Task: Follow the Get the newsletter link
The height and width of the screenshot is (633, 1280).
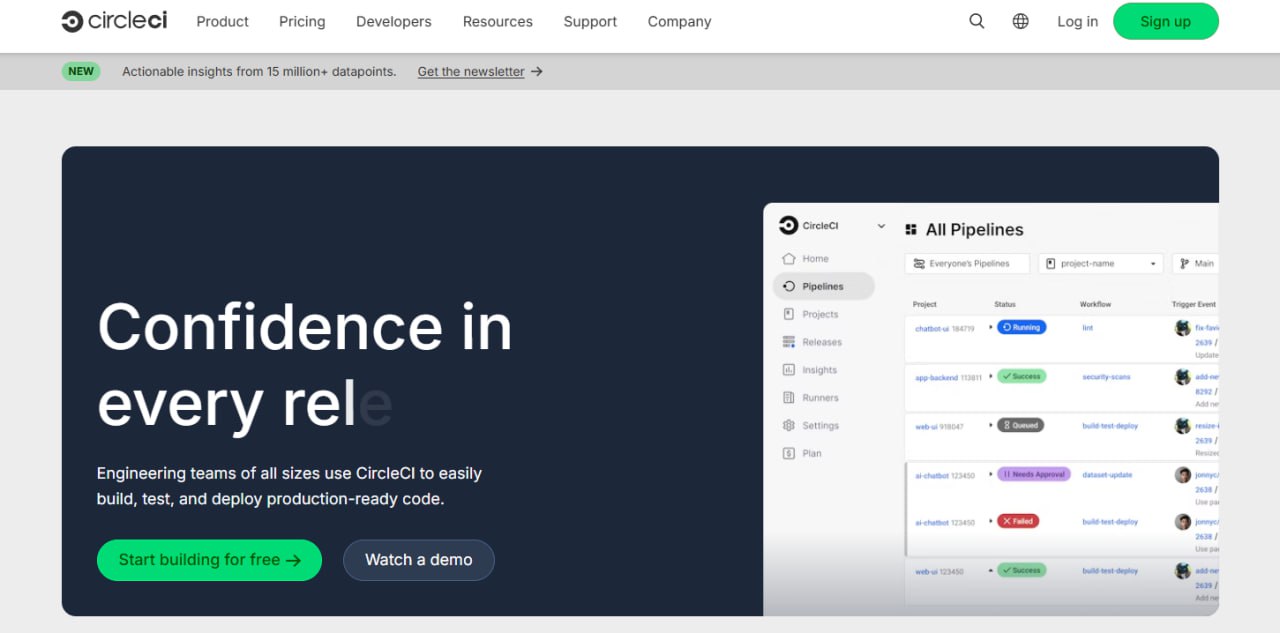Action: pyautogui.click(x=471, y=72)
